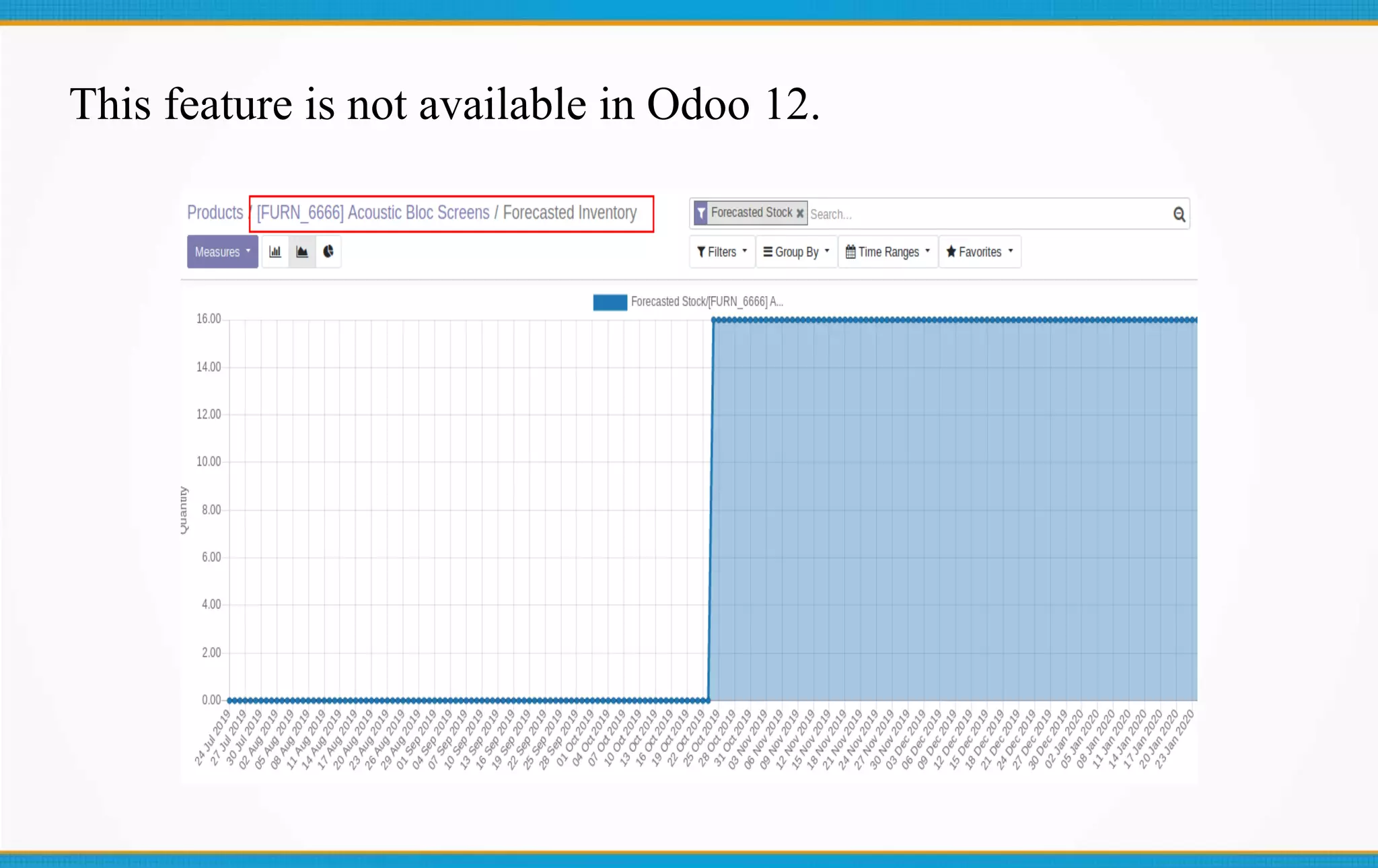Click the funnel icon in filter tag
This screenshot has height=868, width=1378.
point(701,213)
